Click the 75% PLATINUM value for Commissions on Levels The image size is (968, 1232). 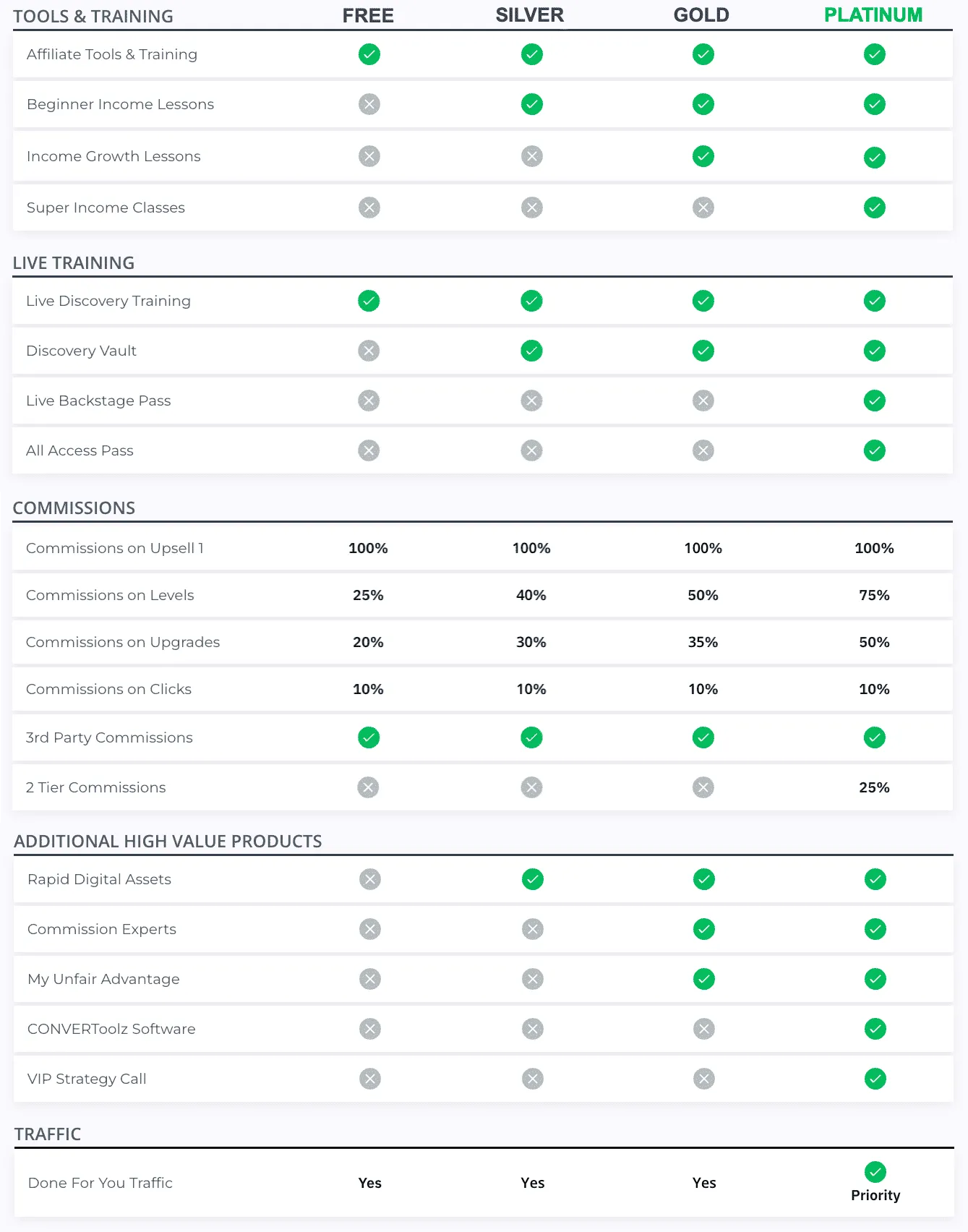click(874, 595)
